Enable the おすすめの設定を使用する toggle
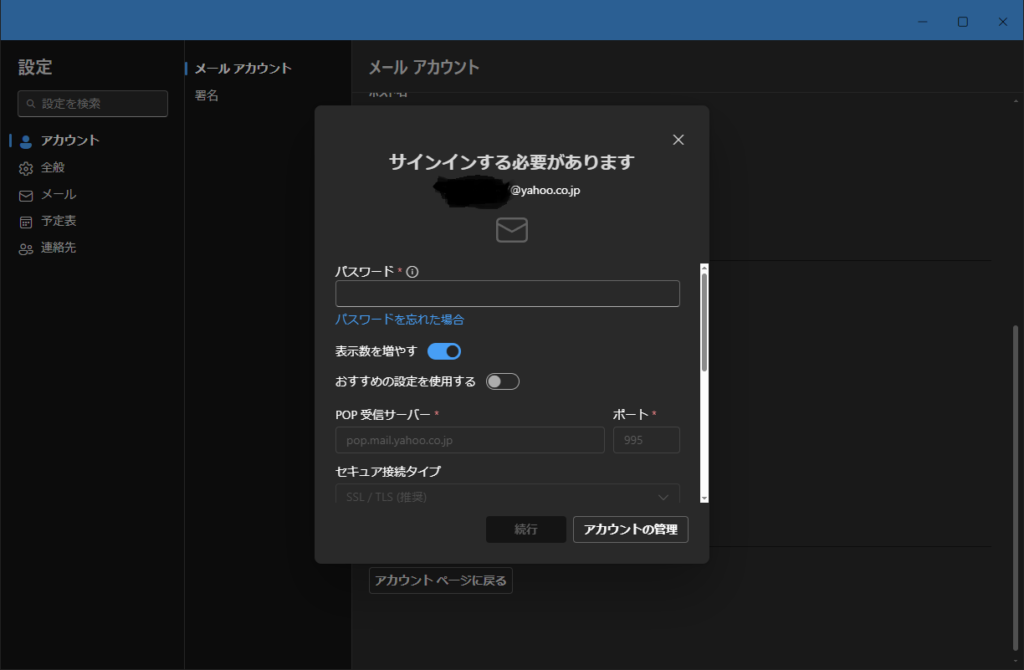The image size is (1024, 670). [502, 381]
